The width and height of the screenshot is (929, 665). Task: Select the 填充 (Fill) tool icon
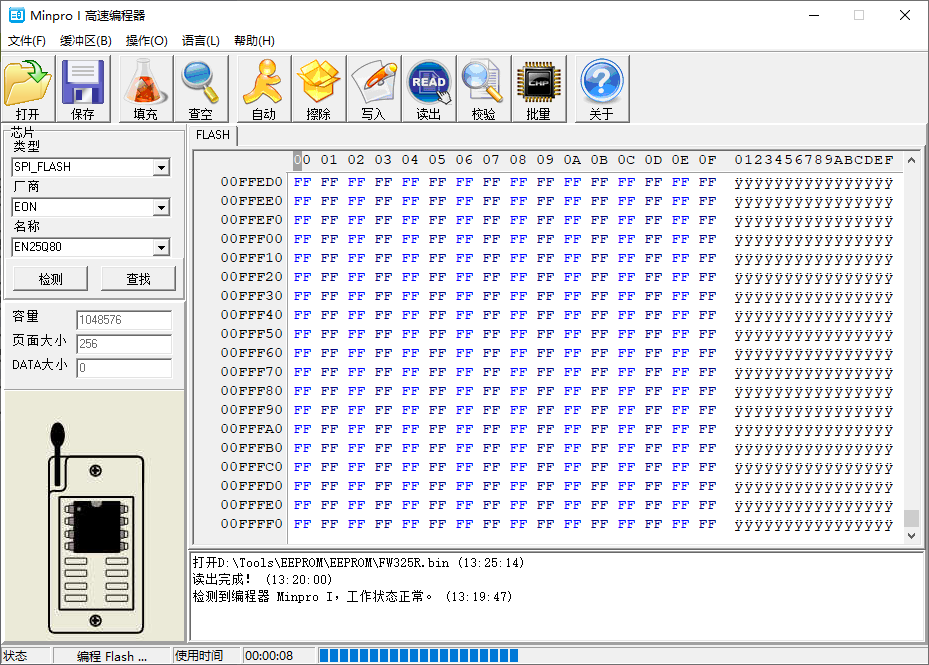click(x=143, y=88)
